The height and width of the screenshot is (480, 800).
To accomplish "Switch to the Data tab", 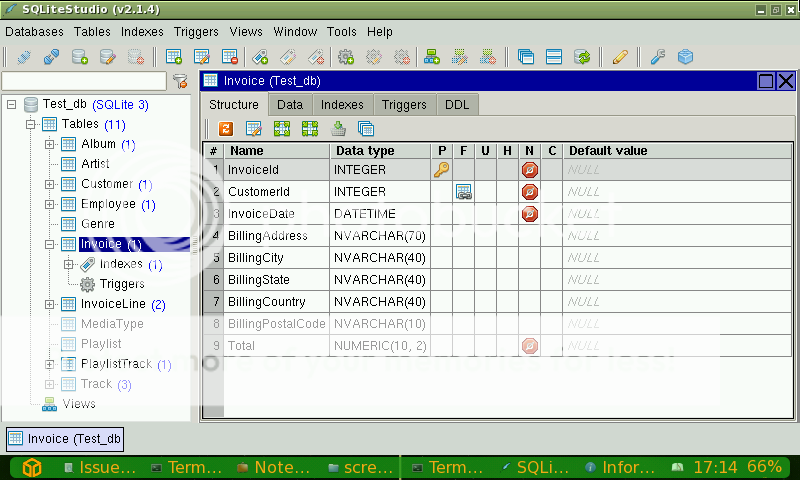I will (290, 105).
